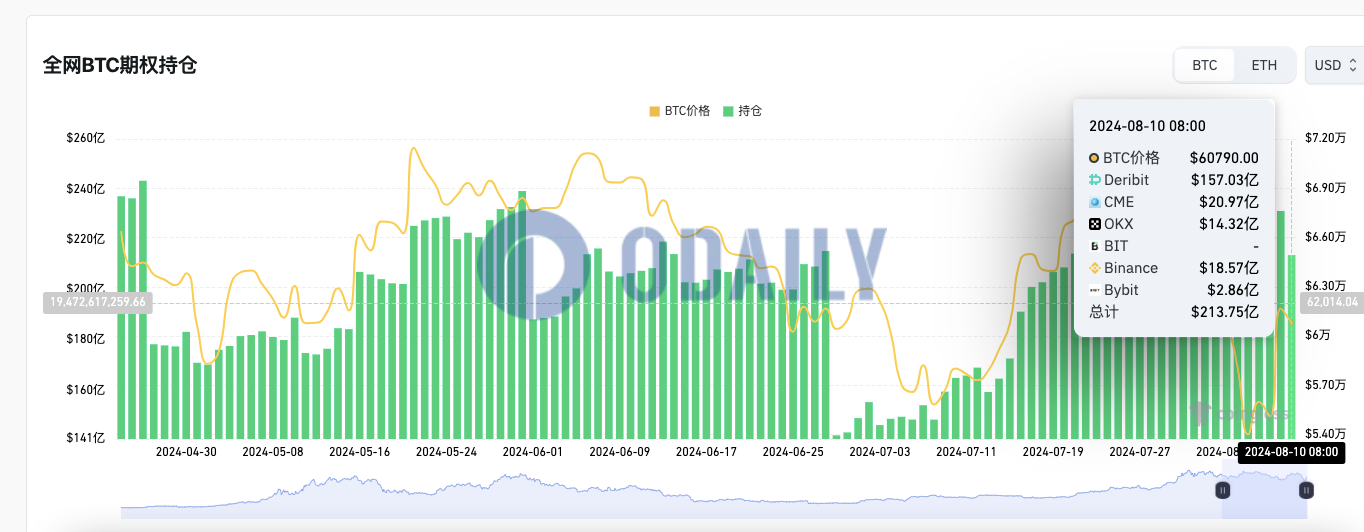This screenshot has height=532, width=1364.
Task: Click the Binance value $18.57亿
Action: tap(1229, 268)
